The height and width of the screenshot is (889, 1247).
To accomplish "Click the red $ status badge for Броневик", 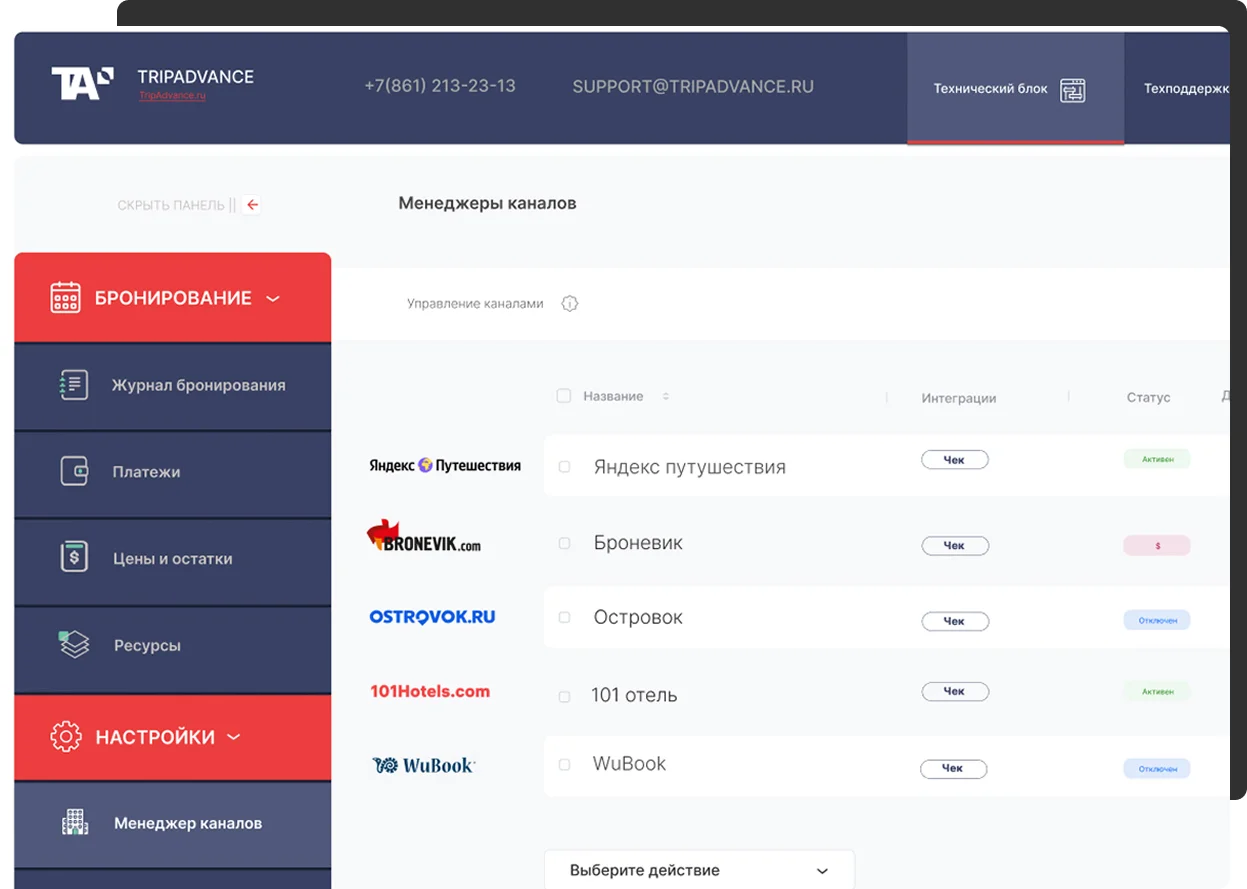I will click(1157, 546).
